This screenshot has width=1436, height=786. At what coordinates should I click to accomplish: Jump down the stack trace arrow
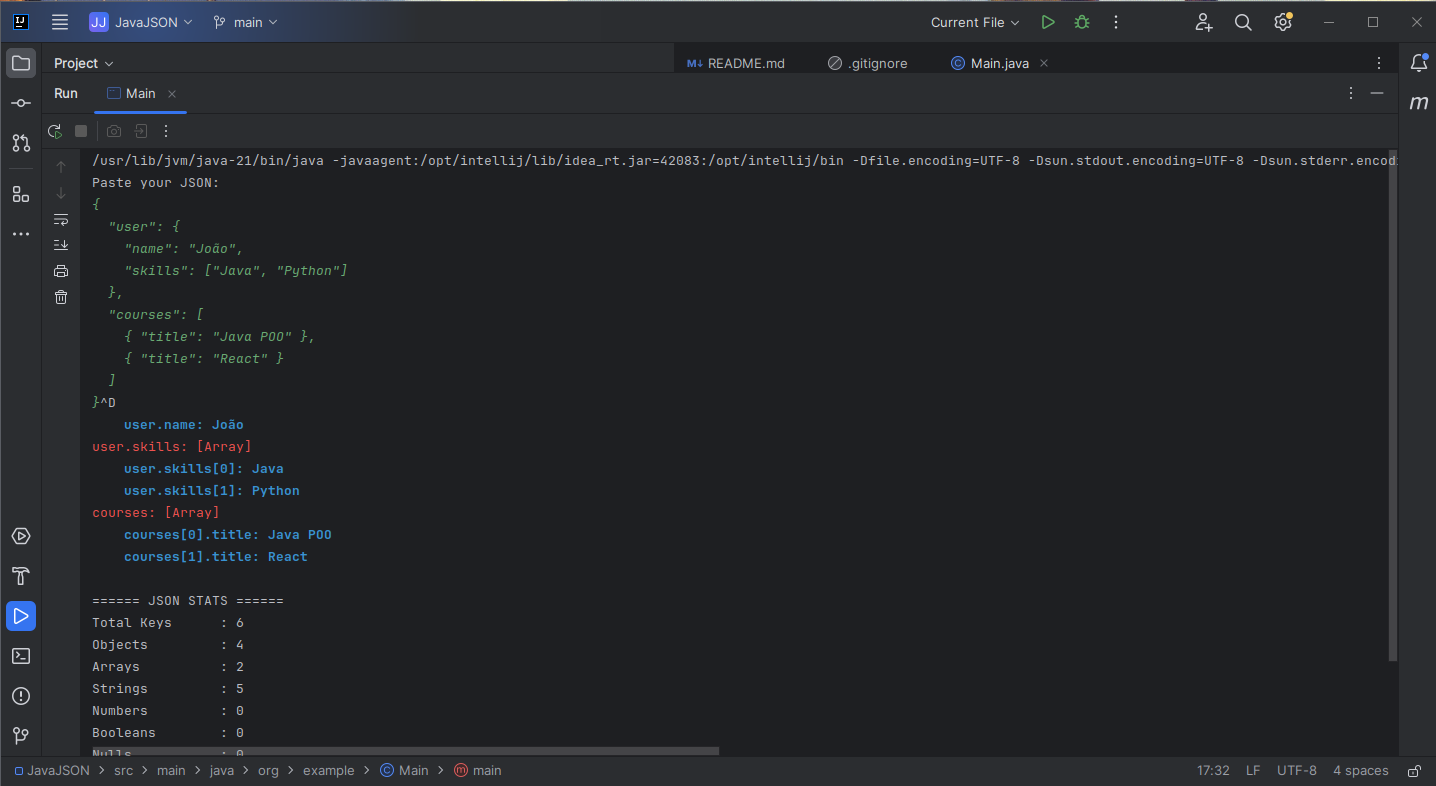pyautogui.click(x=61, y=193)
